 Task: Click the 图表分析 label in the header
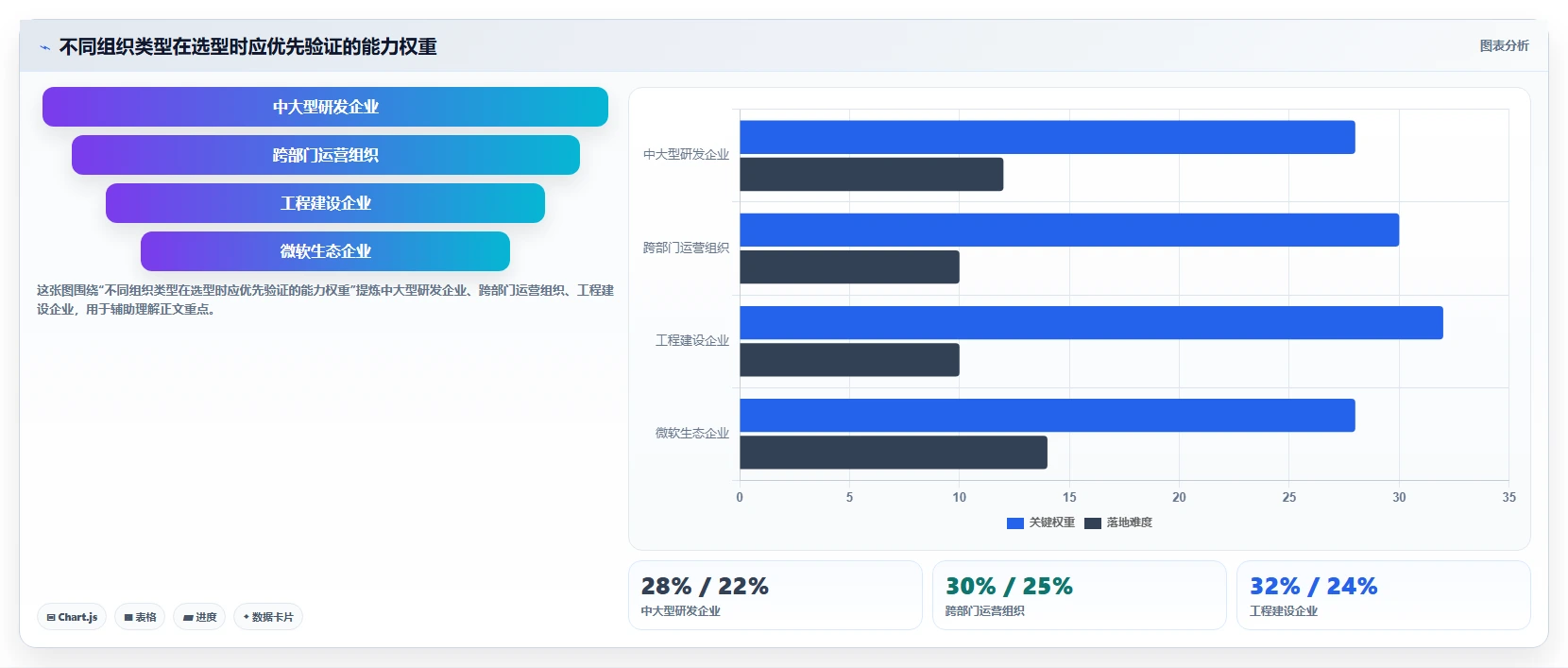1504,45
